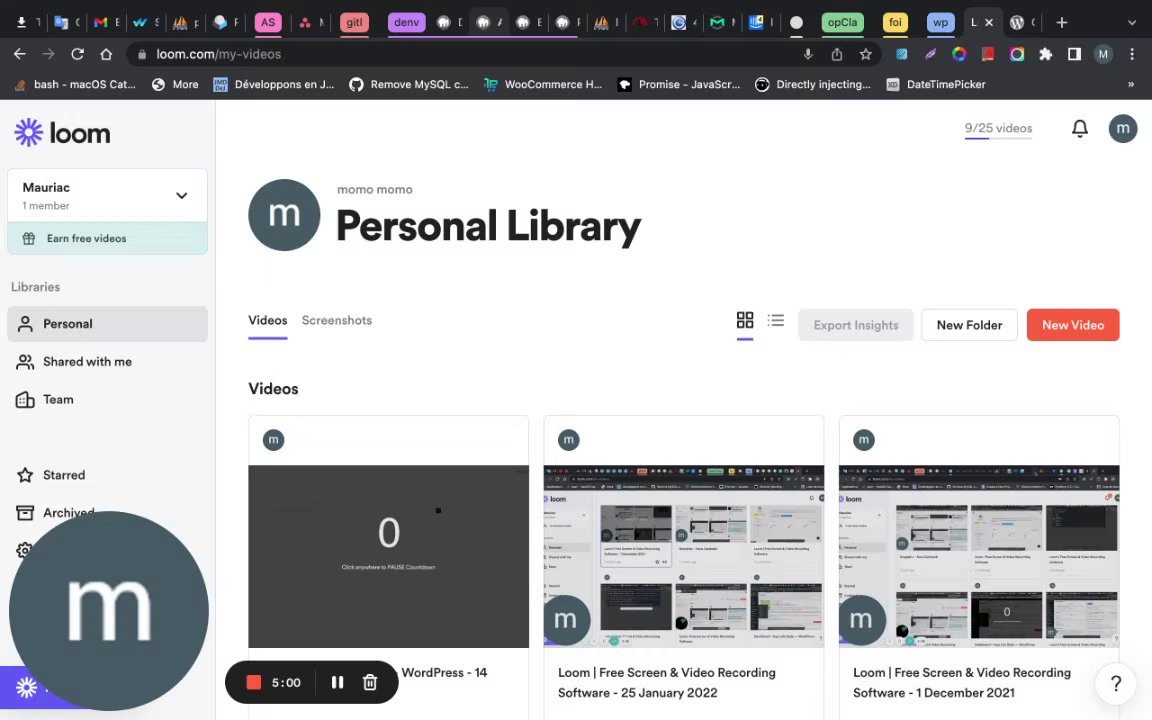Switch to the wp tab group
The width and height of the screenshot is (1152, 720).
point(940,23)
